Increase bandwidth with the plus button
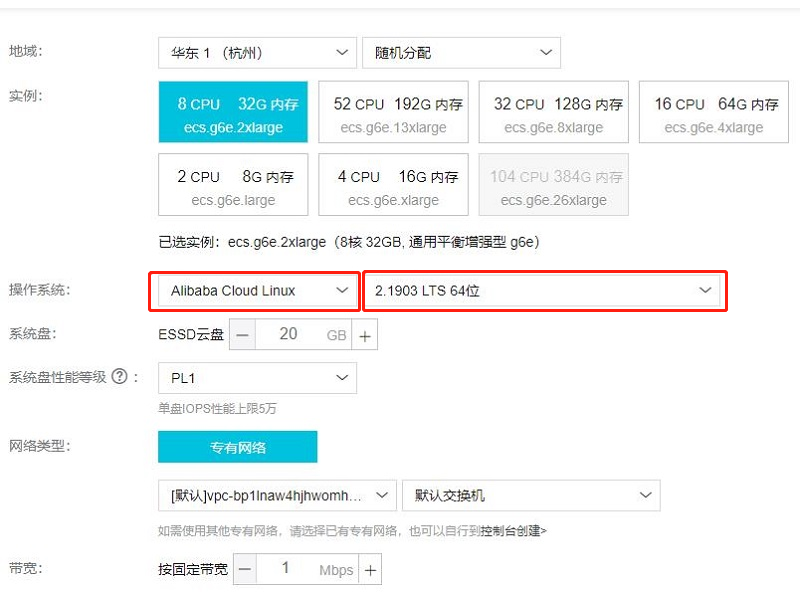 (370, 569)
